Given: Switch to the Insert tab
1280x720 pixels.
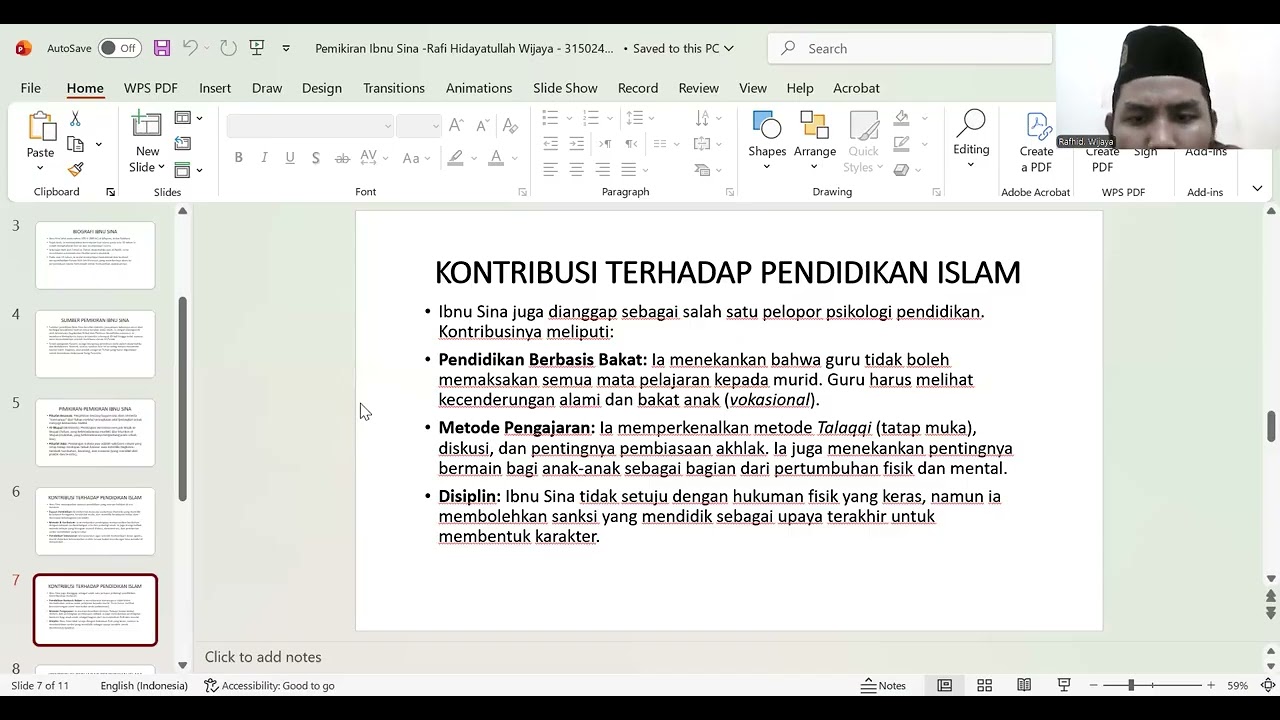Looking at the screenshot, I should click(215, 88).
